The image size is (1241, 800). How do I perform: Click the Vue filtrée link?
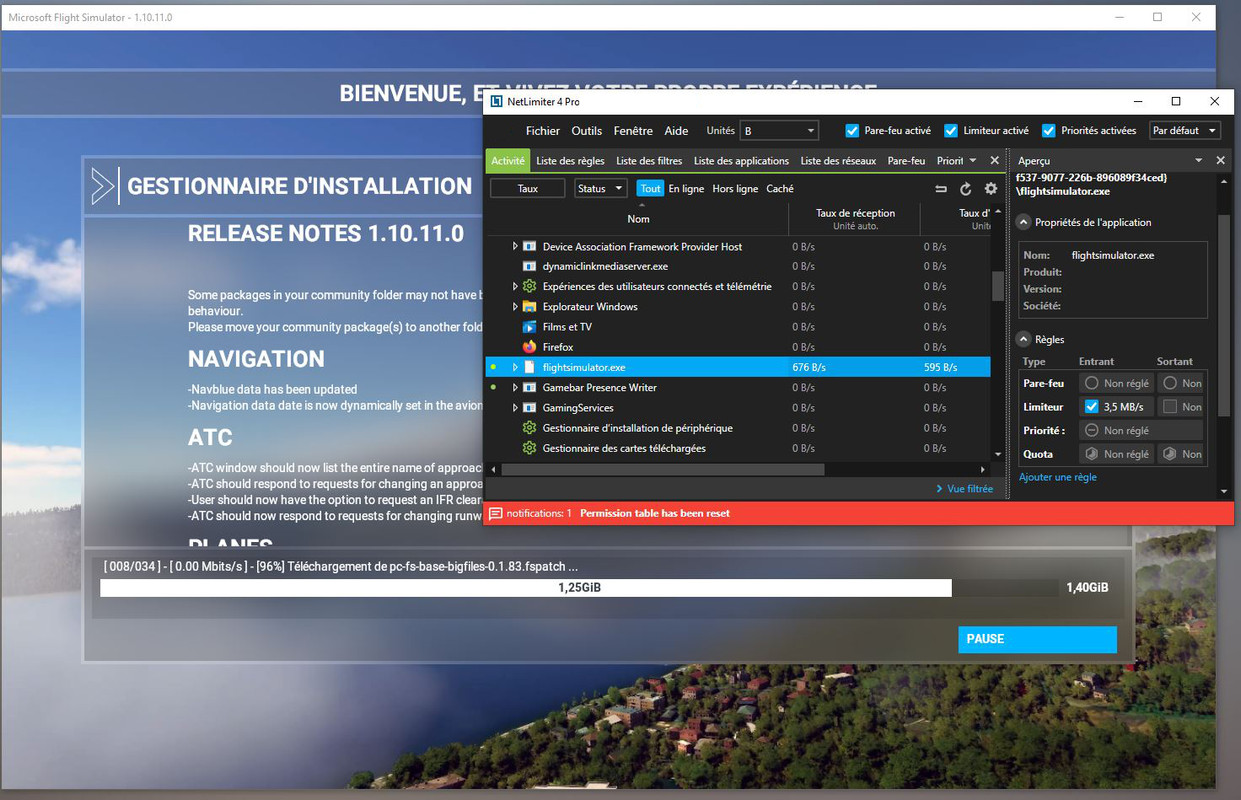964,489
